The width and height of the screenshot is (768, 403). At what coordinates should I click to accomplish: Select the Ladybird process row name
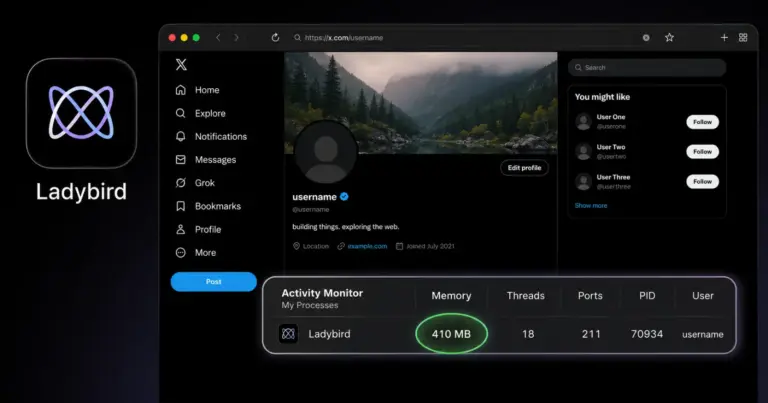[329, 334]
